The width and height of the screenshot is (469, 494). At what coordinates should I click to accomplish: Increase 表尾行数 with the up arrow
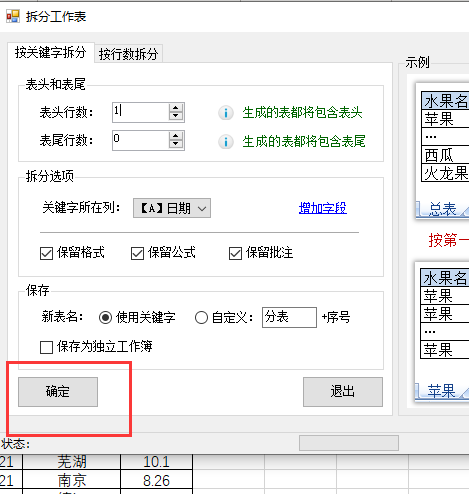[176, 136]
